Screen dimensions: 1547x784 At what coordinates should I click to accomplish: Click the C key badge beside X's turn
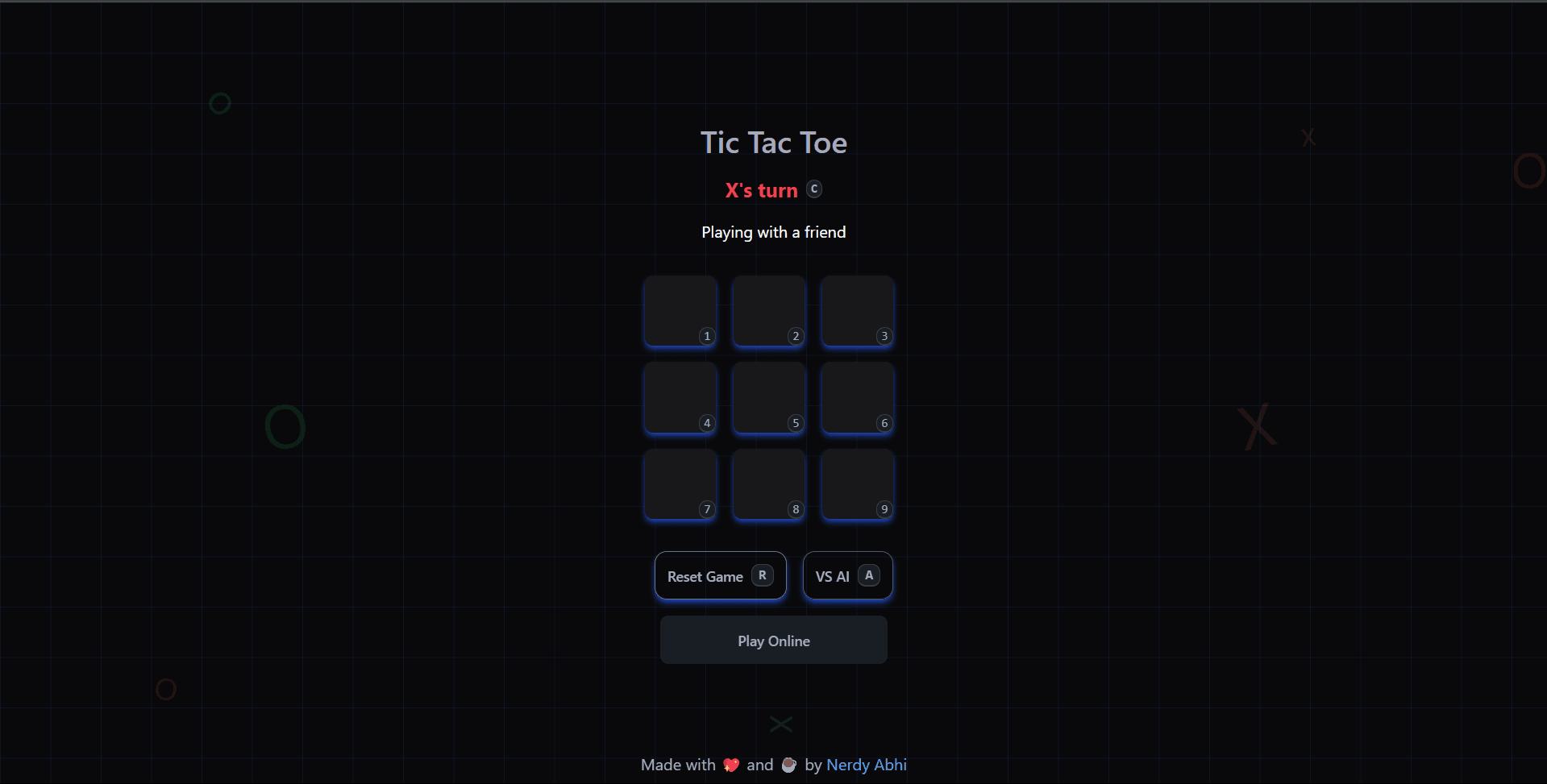(x=814, y=189)
